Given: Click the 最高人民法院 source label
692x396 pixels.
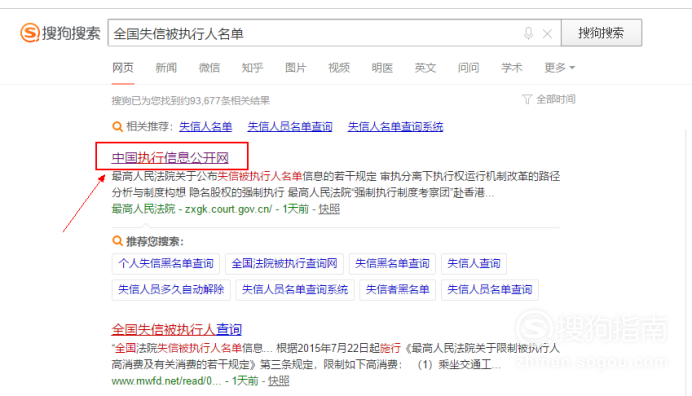Looking at the screenshot, I should coord(143,209).
